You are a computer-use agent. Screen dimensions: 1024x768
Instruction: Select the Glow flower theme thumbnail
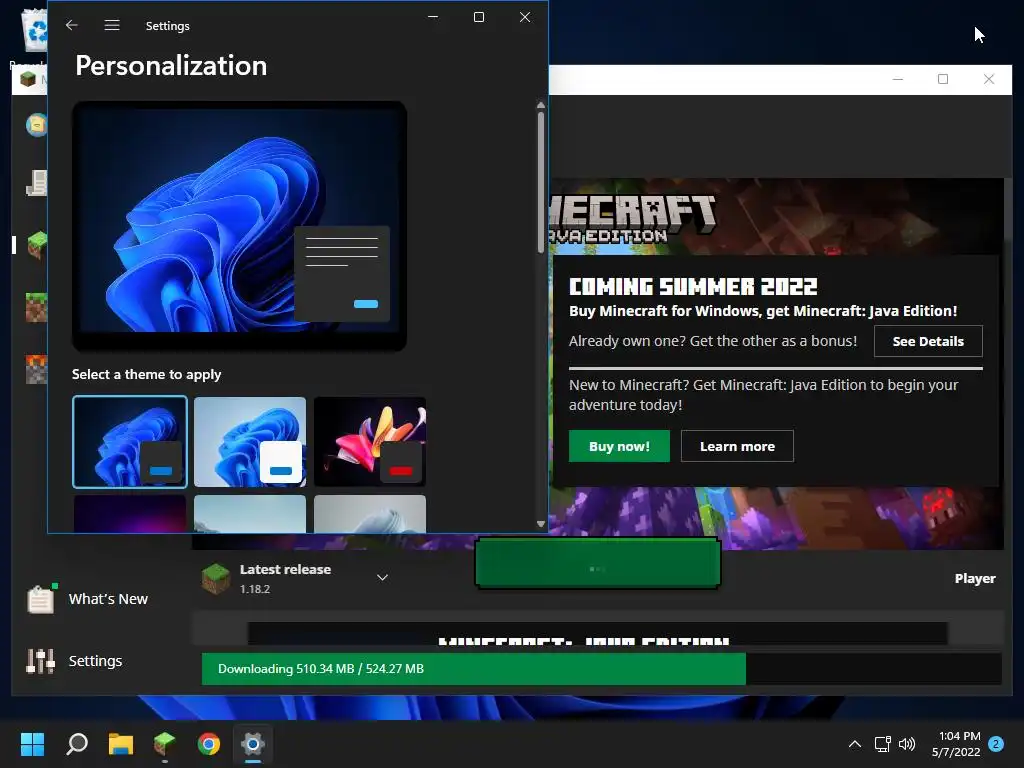[x=370, y=441]
